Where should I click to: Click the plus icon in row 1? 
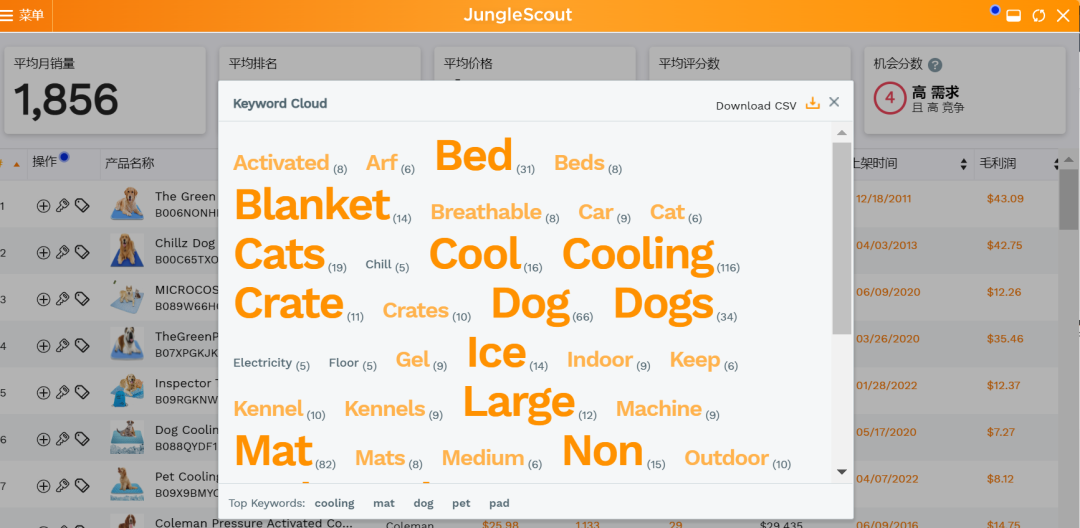coord(43,205)
